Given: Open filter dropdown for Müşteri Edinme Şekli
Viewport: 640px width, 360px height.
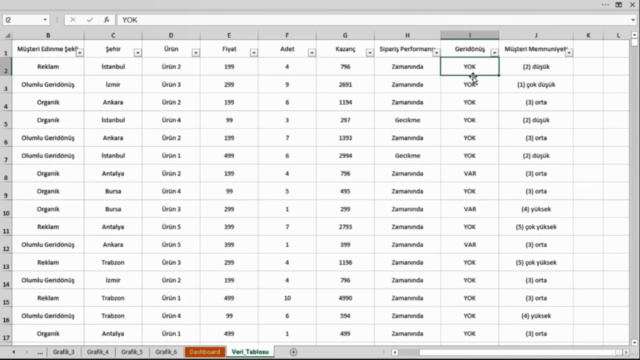Looking at the screenshot, I should click(80, 53).
